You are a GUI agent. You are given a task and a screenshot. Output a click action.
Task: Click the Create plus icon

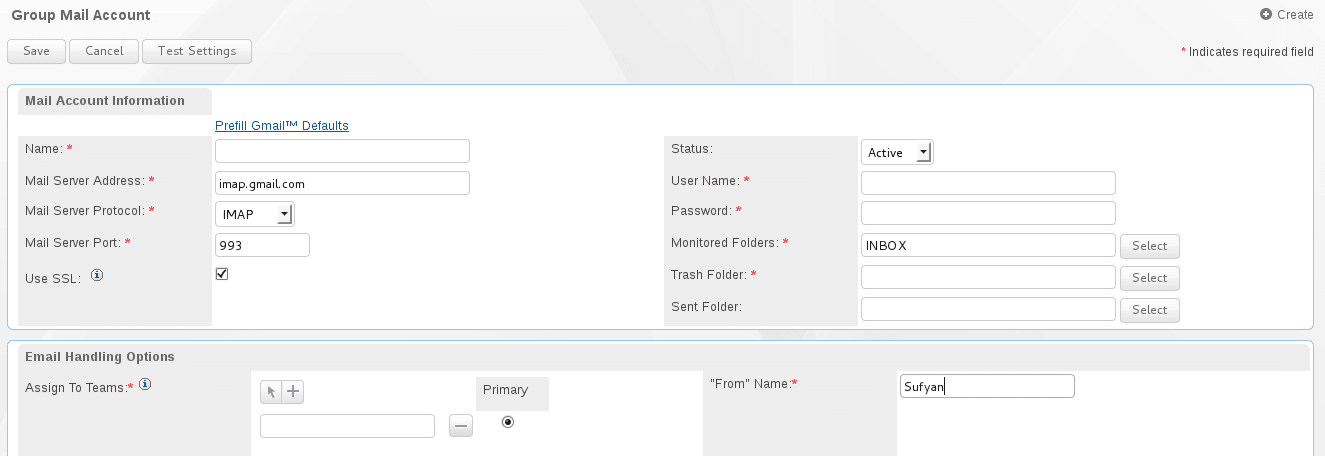(x=1266, y=15)
